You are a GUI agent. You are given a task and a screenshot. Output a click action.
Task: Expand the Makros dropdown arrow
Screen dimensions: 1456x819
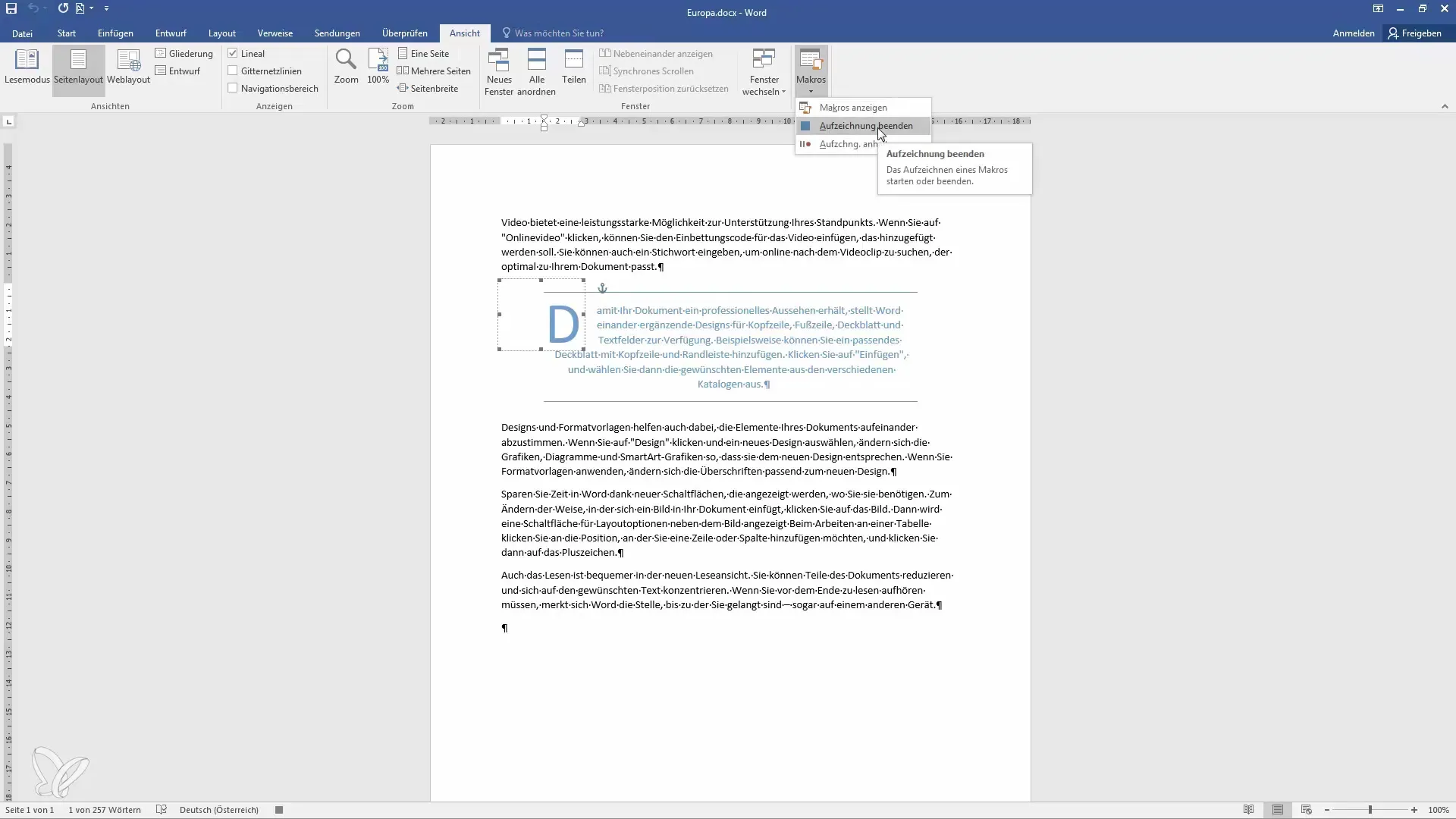tap(811, 92)
